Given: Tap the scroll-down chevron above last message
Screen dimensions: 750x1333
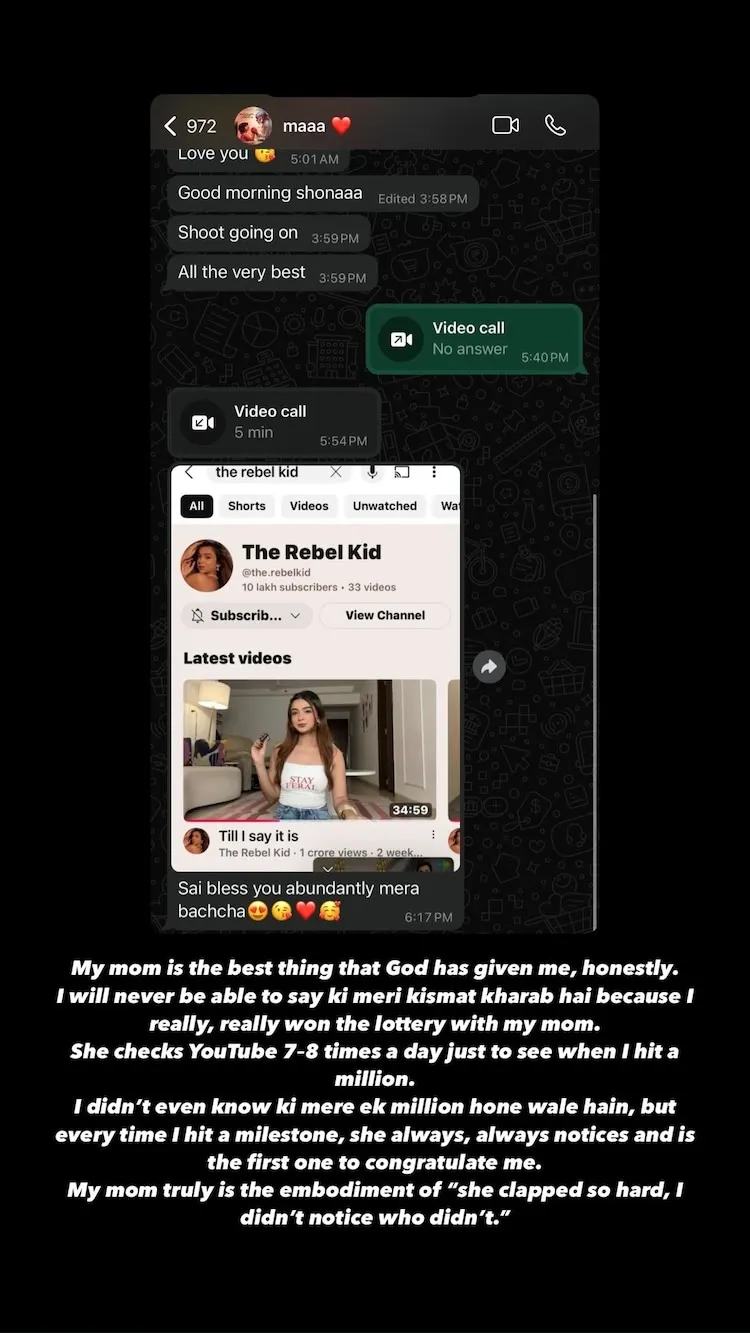Looking at the screenshot, I should (328, 869).
